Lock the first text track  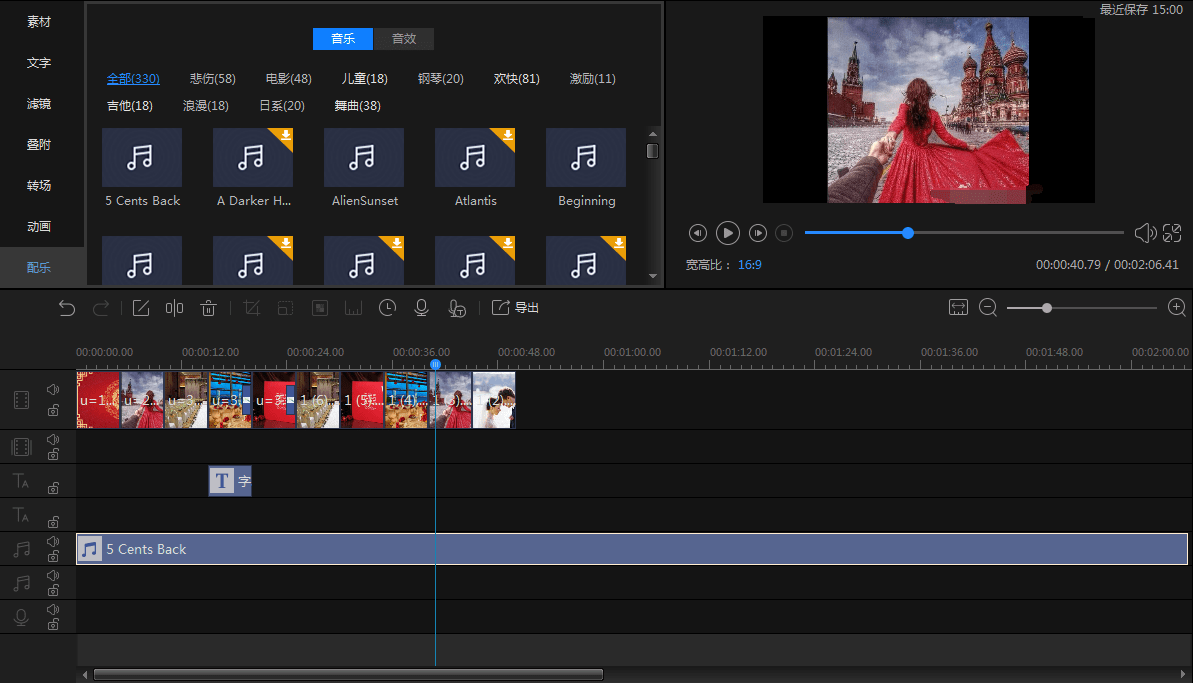click(x=53, y=488)
